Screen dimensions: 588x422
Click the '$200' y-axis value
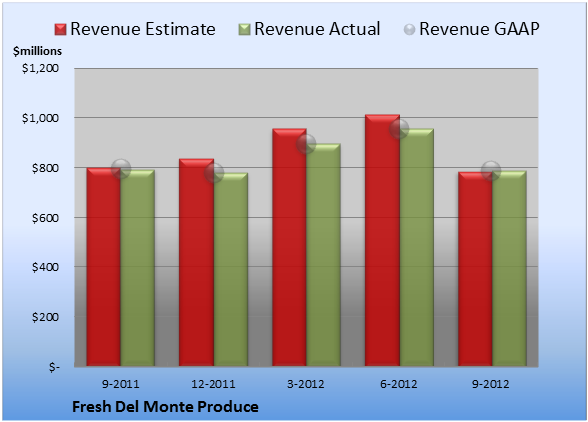(x=45, y=317)
